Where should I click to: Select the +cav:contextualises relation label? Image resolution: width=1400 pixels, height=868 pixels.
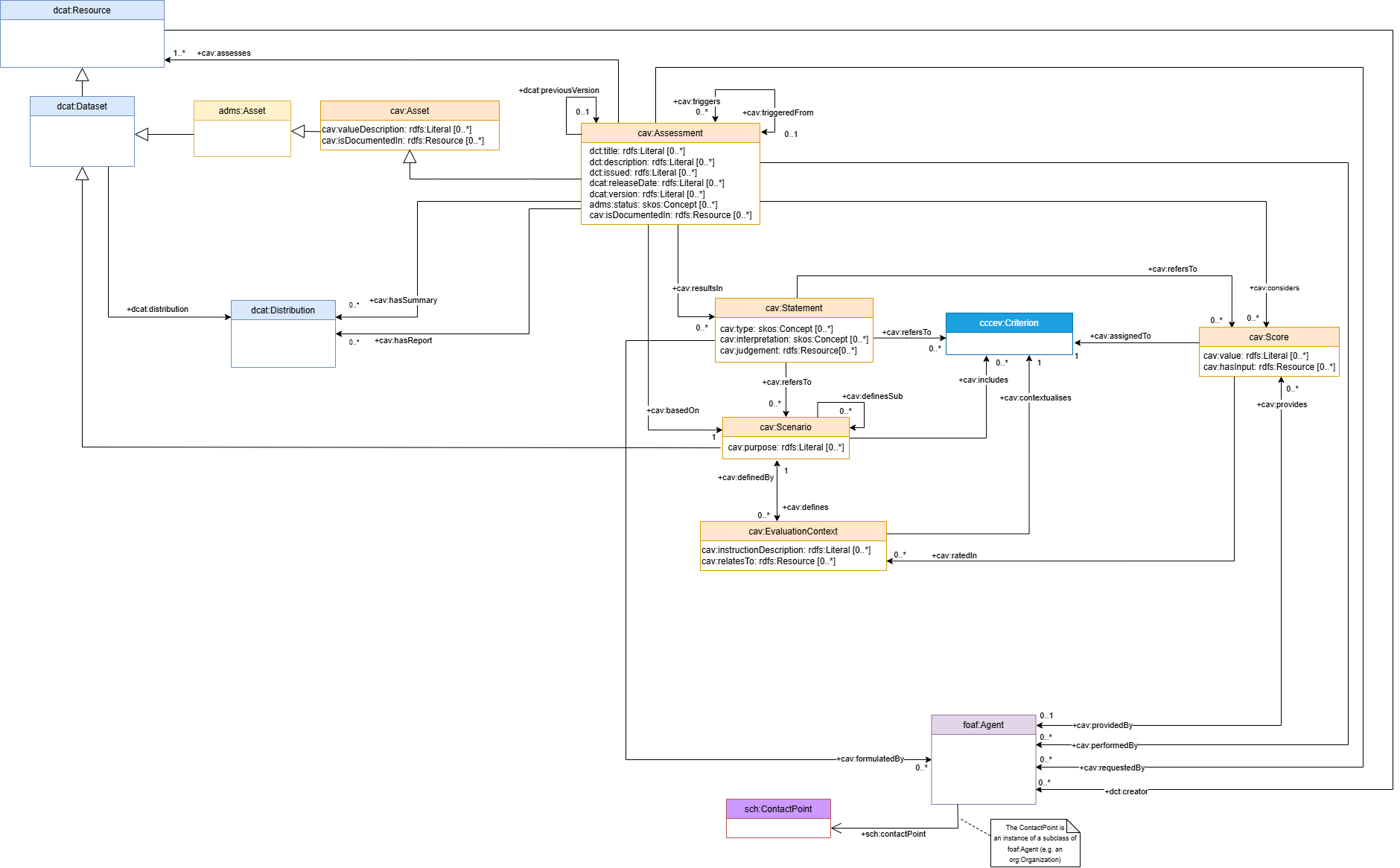tap(1035, 398)
